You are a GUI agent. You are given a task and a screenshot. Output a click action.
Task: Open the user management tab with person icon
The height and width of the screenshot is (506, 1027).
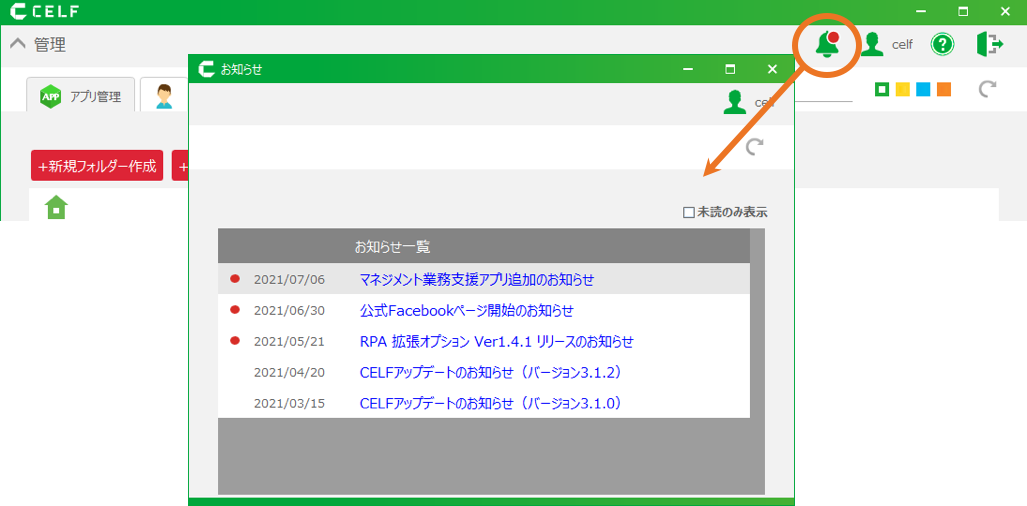164,96
